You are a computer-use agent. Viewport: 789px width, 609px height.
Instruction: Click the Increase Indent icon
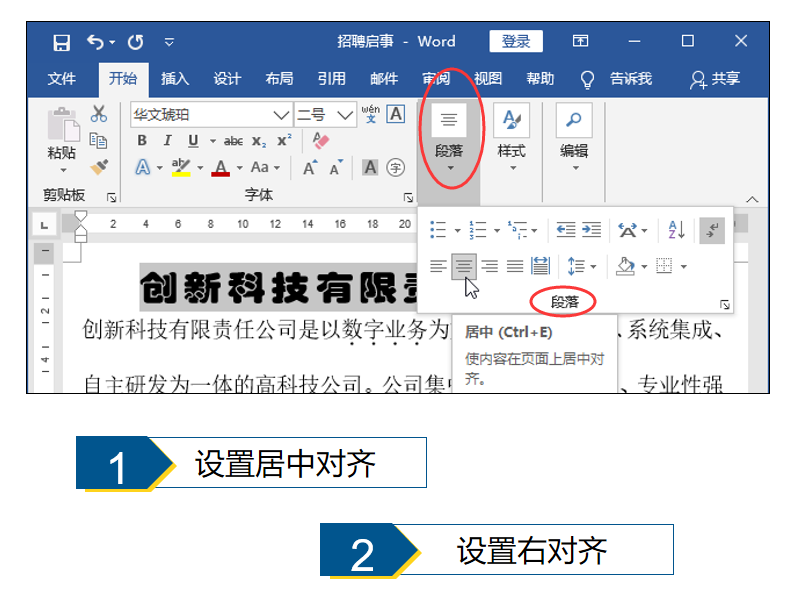pyautogui.click(x=592, y=230)
